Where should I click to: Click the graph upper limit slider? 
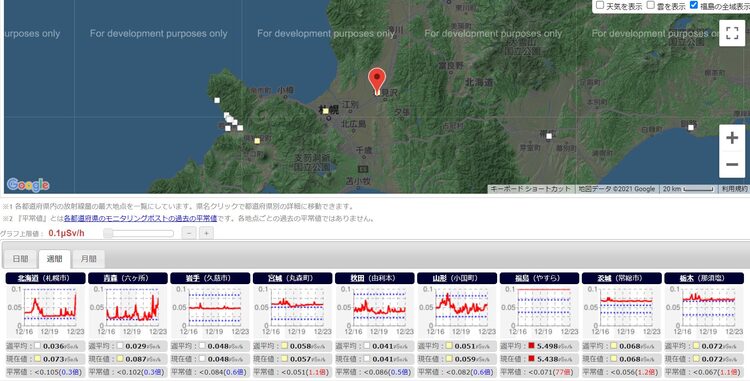[139, 233]
